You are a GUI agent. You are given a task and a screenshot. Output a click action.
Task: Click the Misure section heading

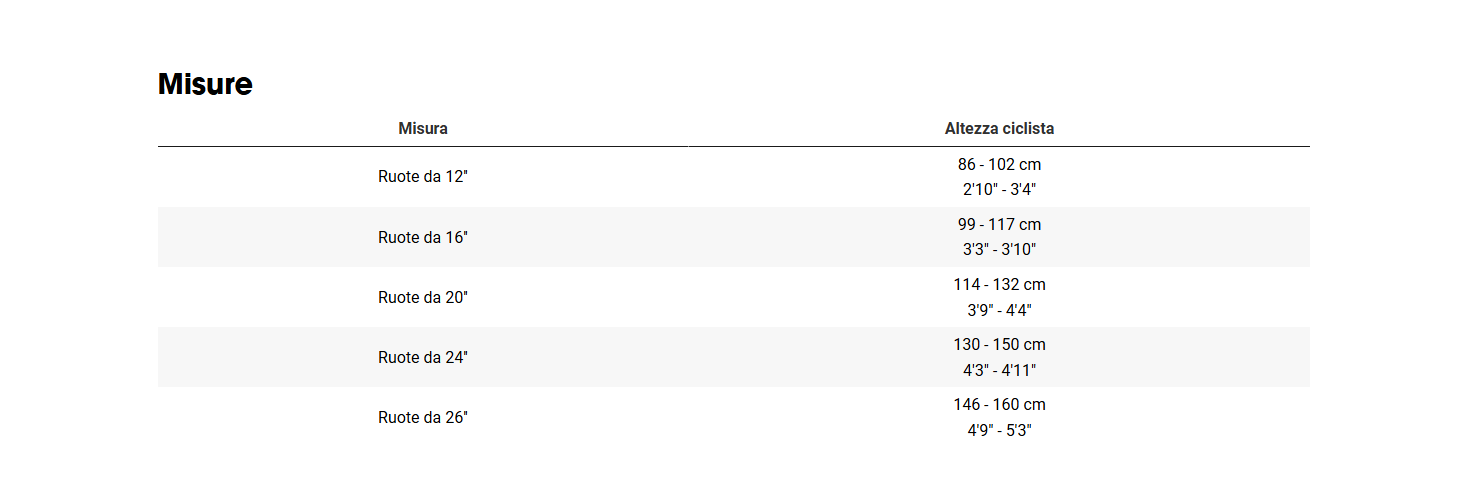point(205,85)
